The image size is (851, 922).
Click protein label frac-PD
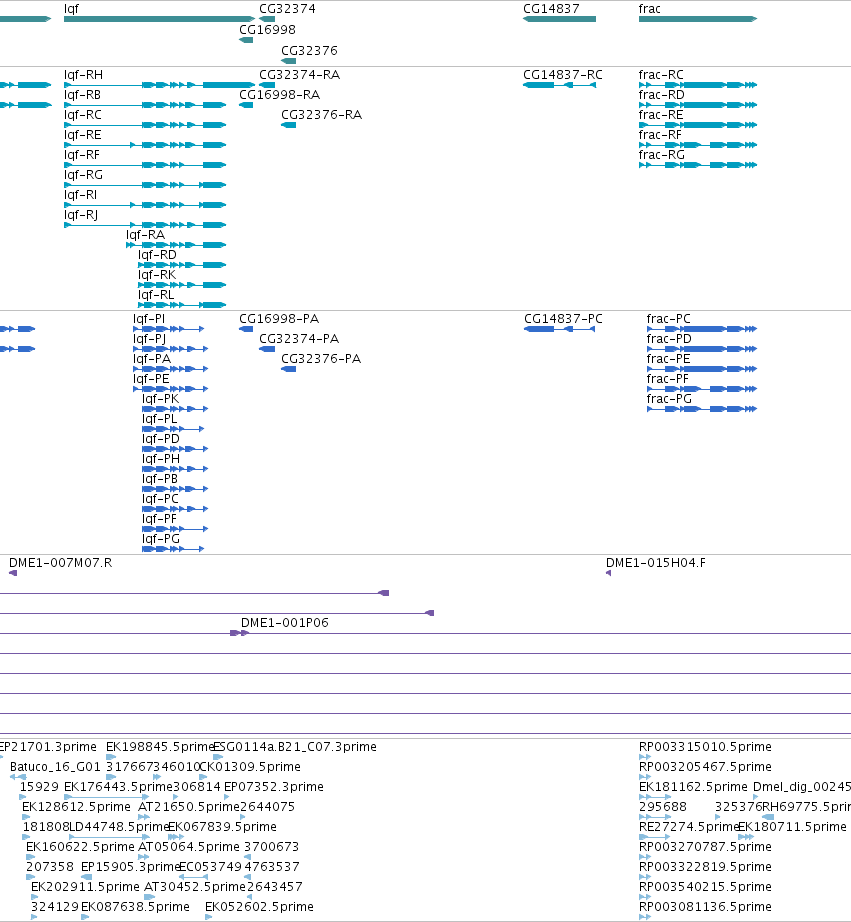pyautogui.click(x=669, y=339)
